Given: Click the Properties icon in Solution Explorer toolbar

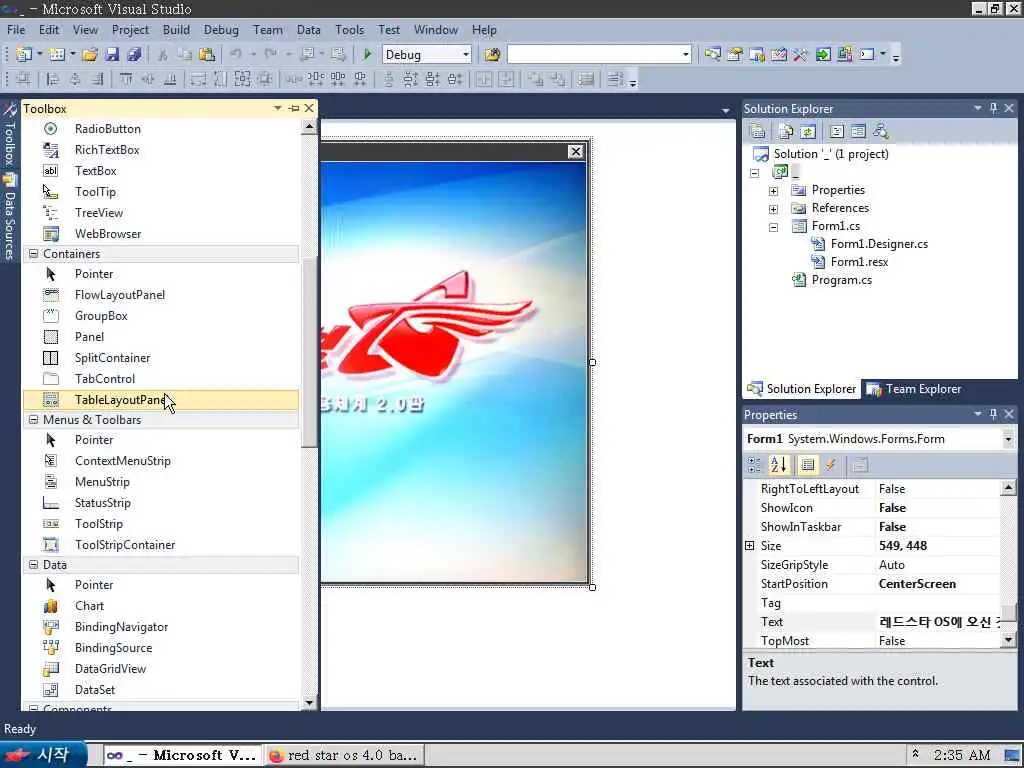Looking at the screenshot, I should [x=757, y=131].
